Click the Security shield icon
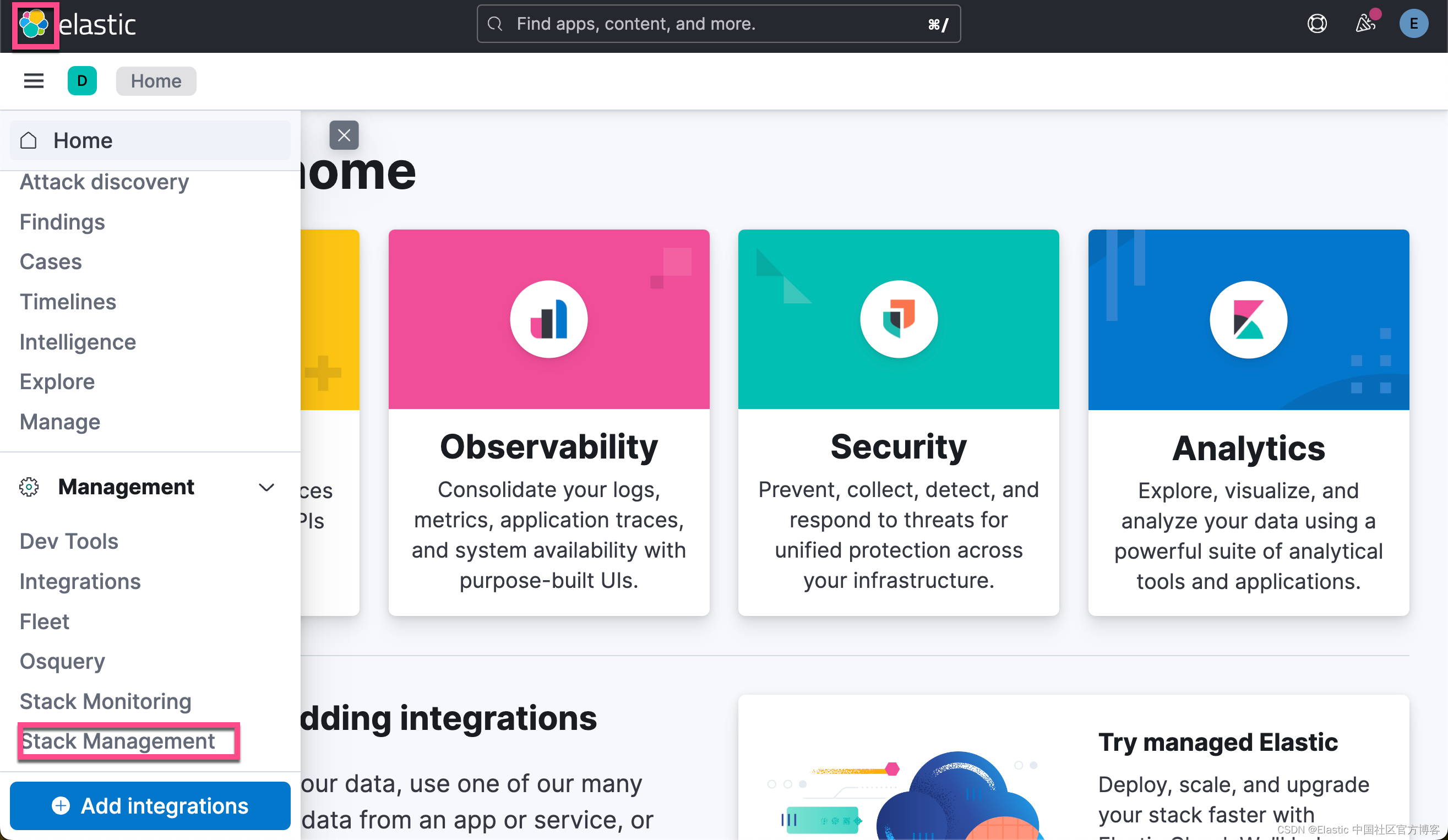This screenshot has height=840, width=1448. coord(898,319)
